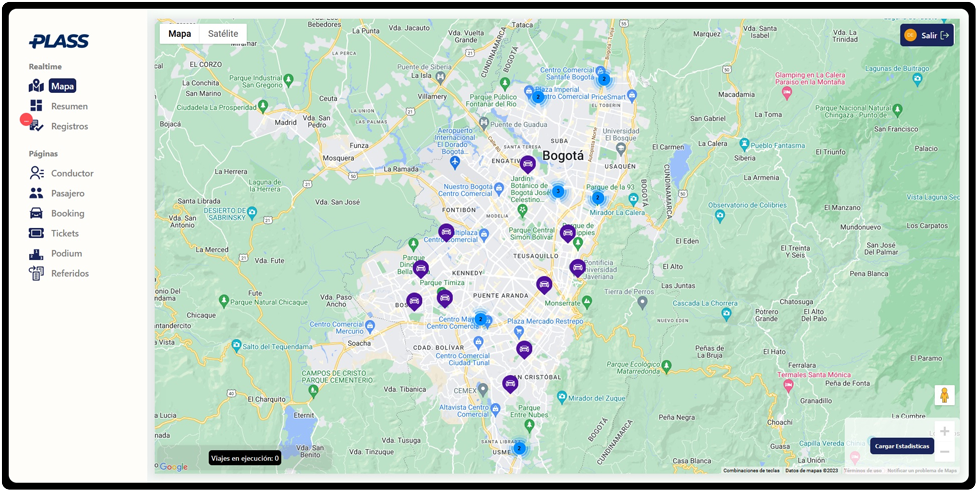Screen dimensions: 977x491
Task: Open cluster of 2 near Plaza Imperial
Action: [538, 97]
